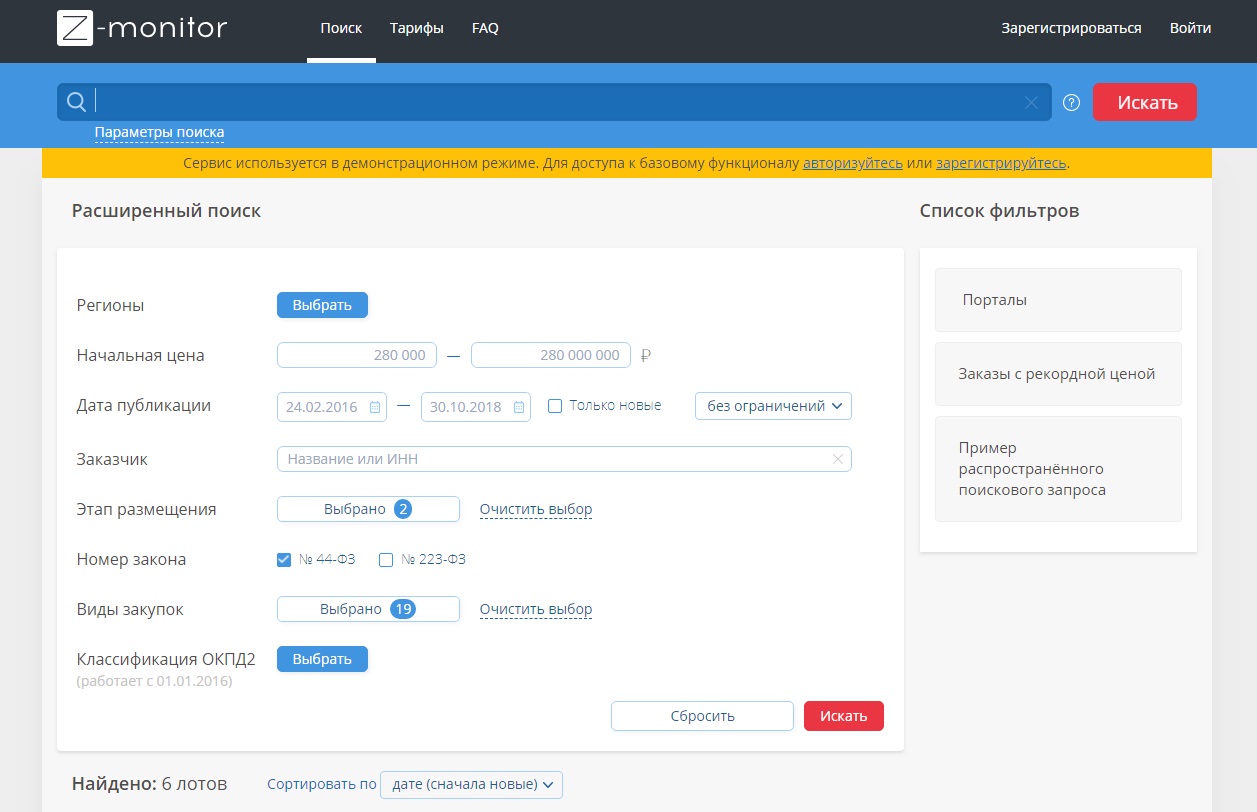
Task: Clear the Заказчик field with X icon
Action: click(x=838, y=459)
